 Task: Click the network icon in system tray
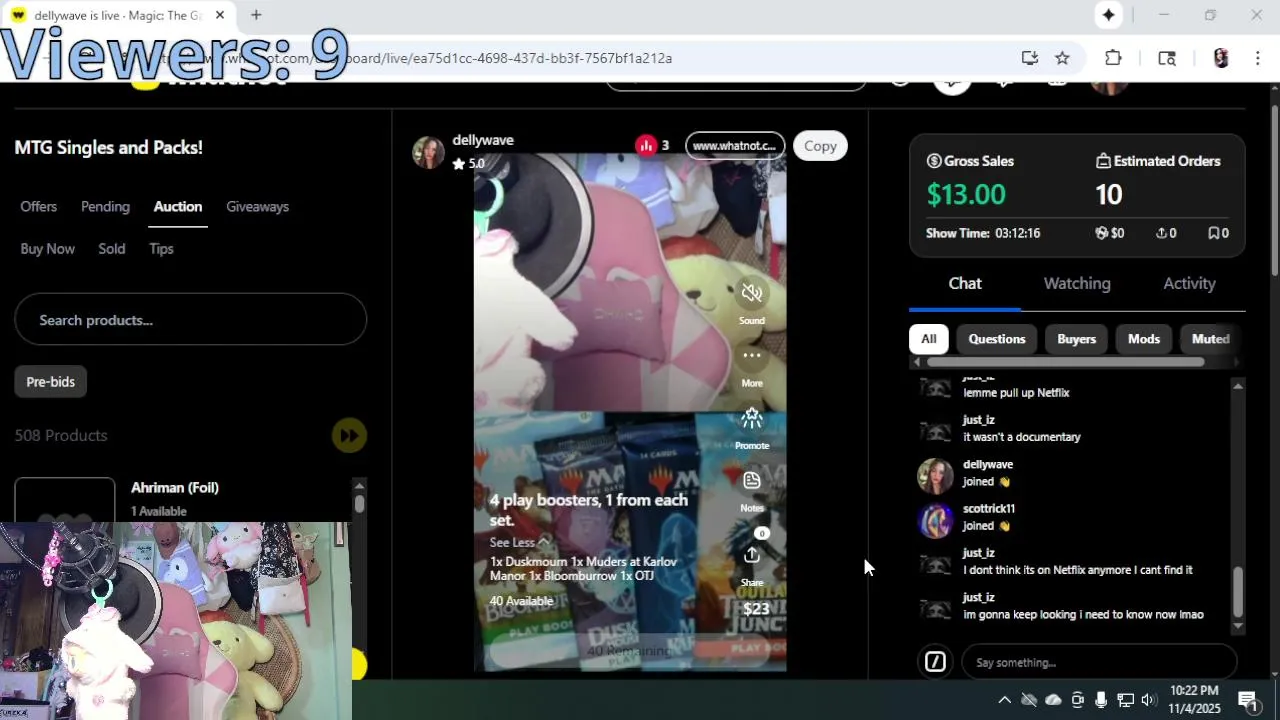click(1125, 700)
